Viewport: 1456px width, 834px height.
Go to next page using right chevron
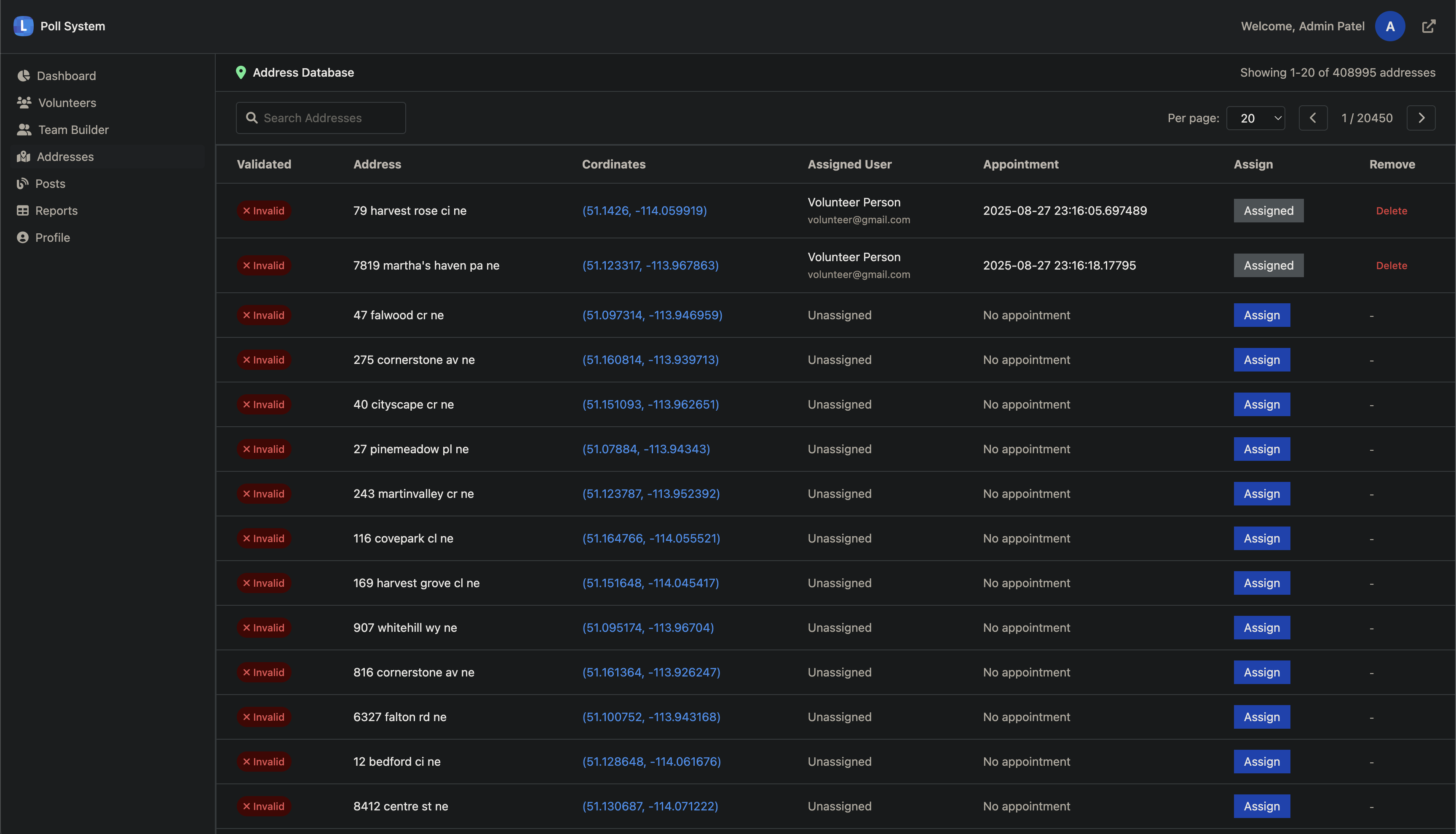coord(1421,118)
